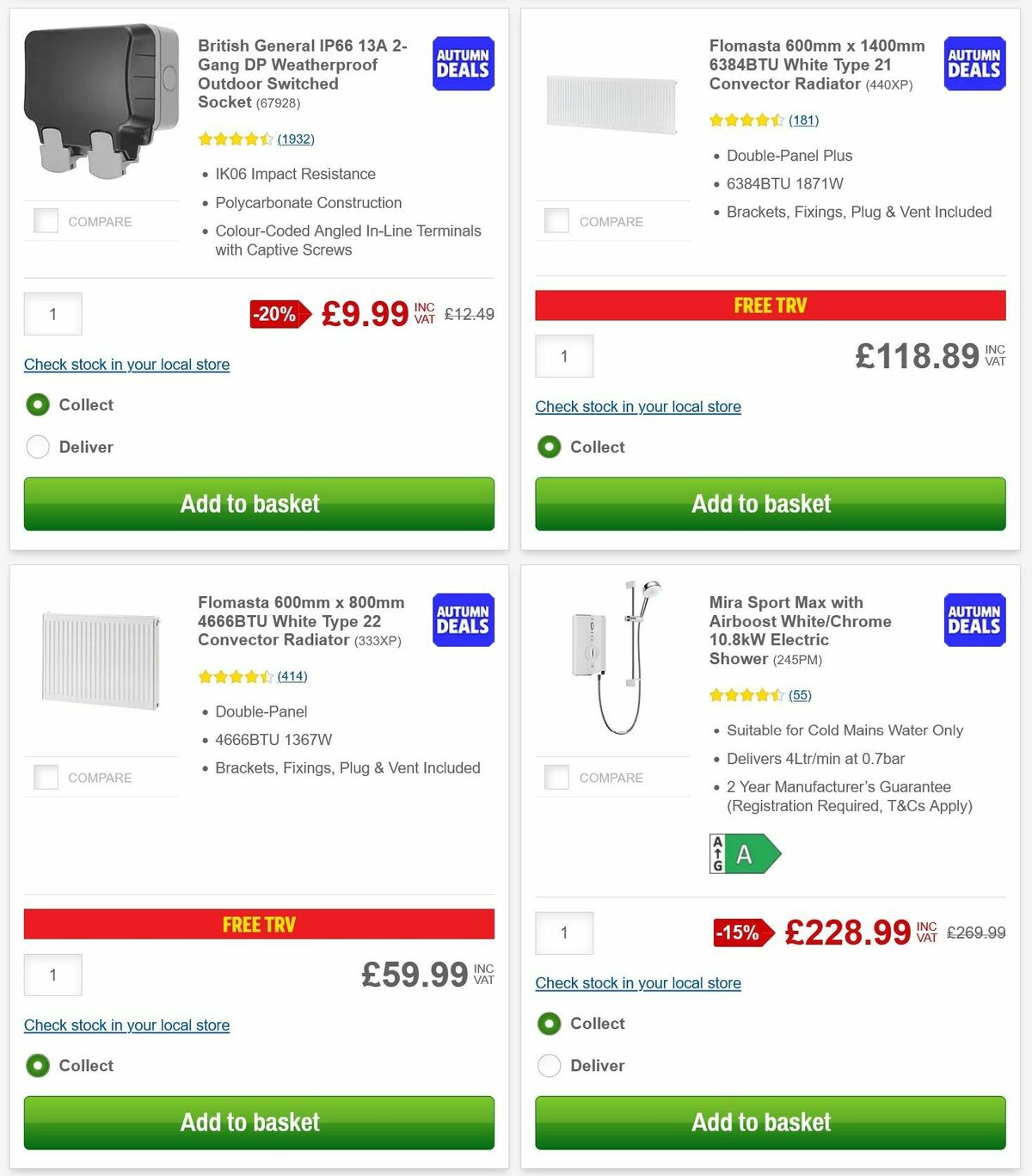Select Deliver for the outdoor switched socket
Image resolution: width=1032 pixels, height=1176 pixels.
[38, 446]
